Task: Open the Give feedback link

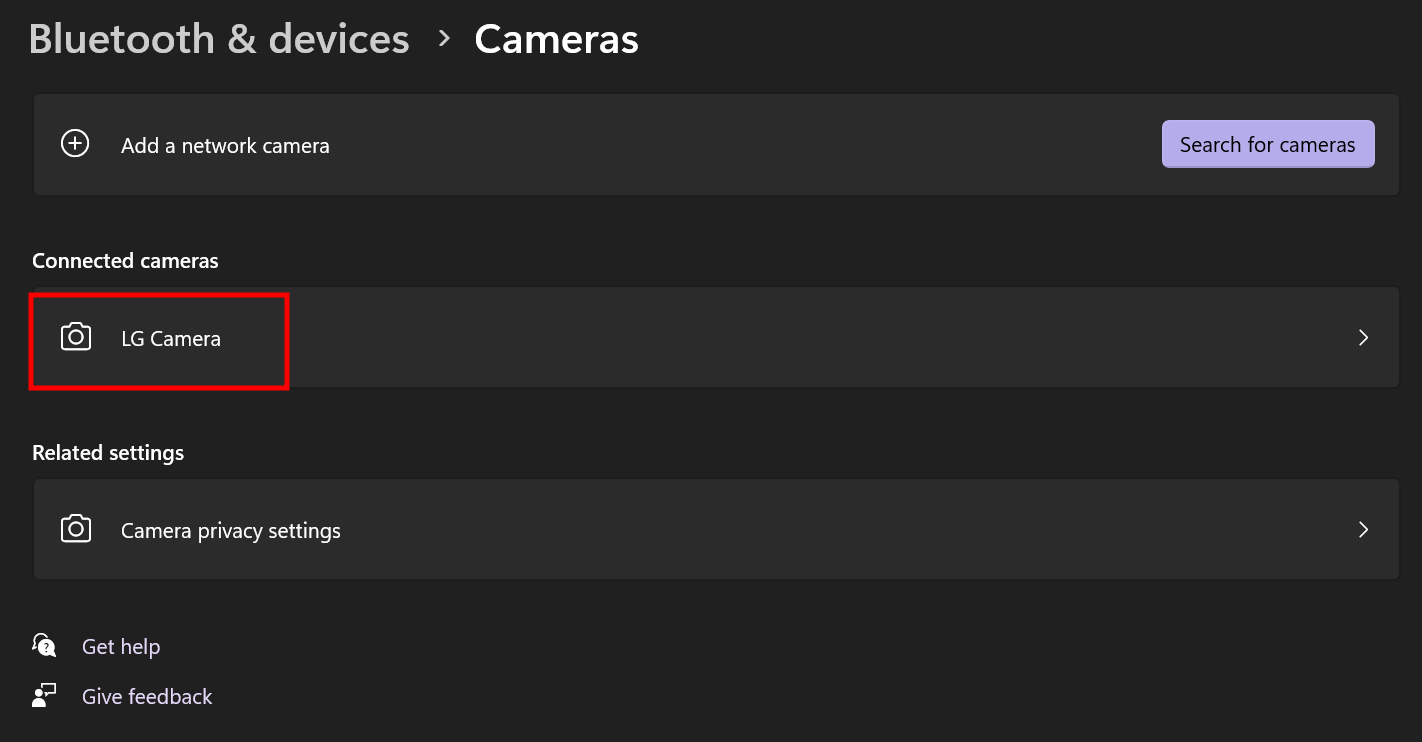Action: (147, 697)
